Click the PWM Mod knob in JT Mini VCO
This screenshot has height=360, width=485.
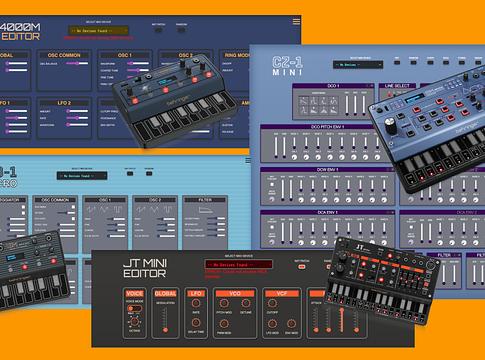coord(224,324)
